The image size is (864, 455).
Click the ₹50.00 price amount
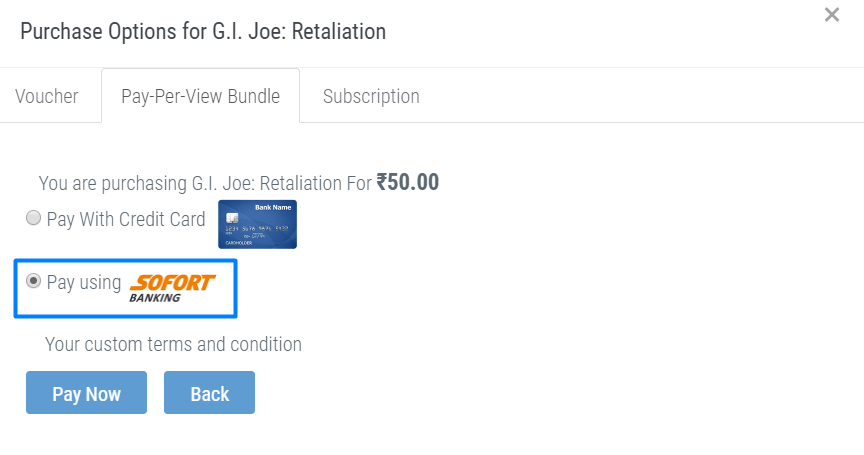pos(408,182)
